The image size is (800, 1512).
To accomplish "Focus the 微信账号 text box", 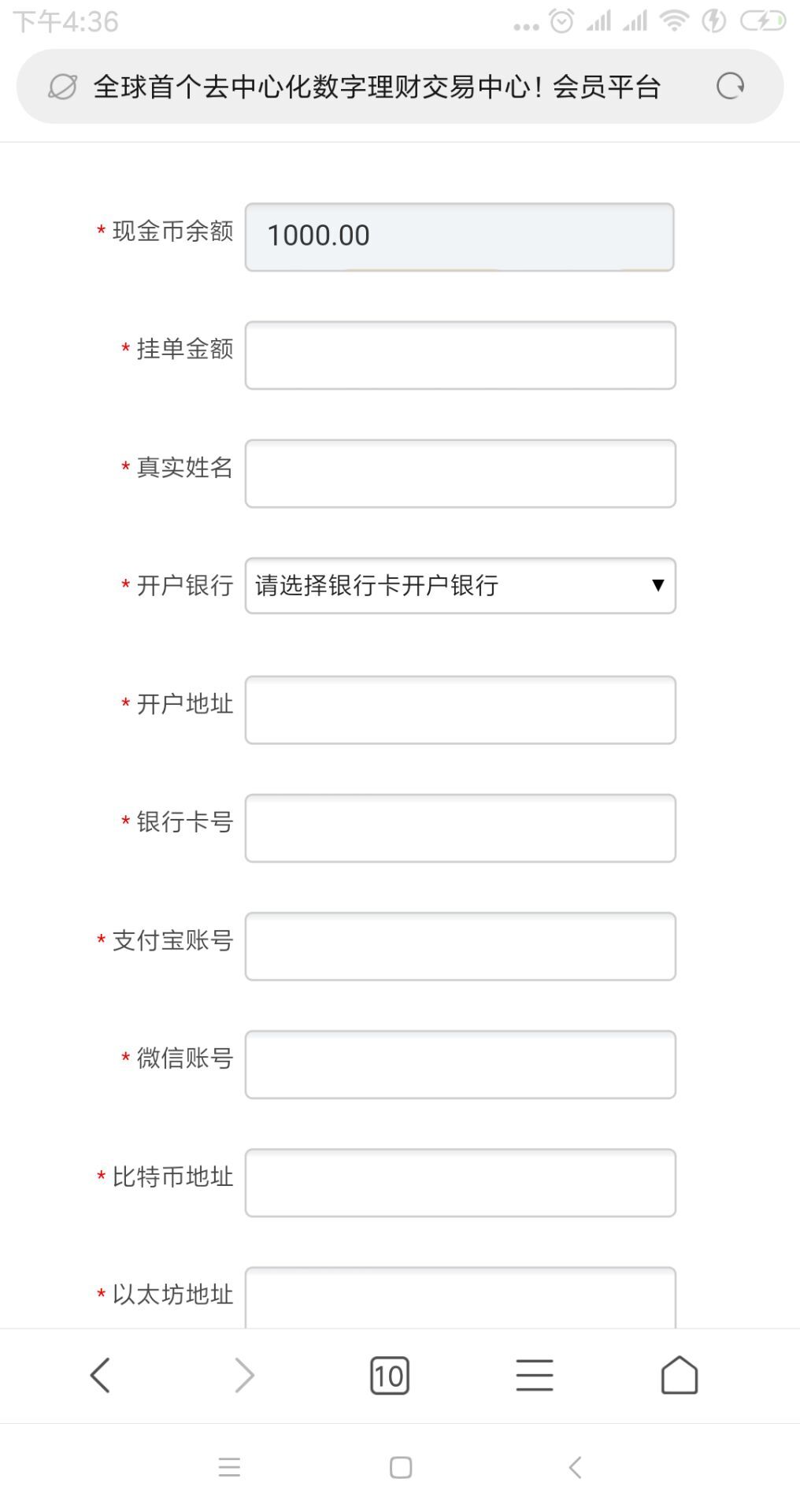I will [461, 1064].
